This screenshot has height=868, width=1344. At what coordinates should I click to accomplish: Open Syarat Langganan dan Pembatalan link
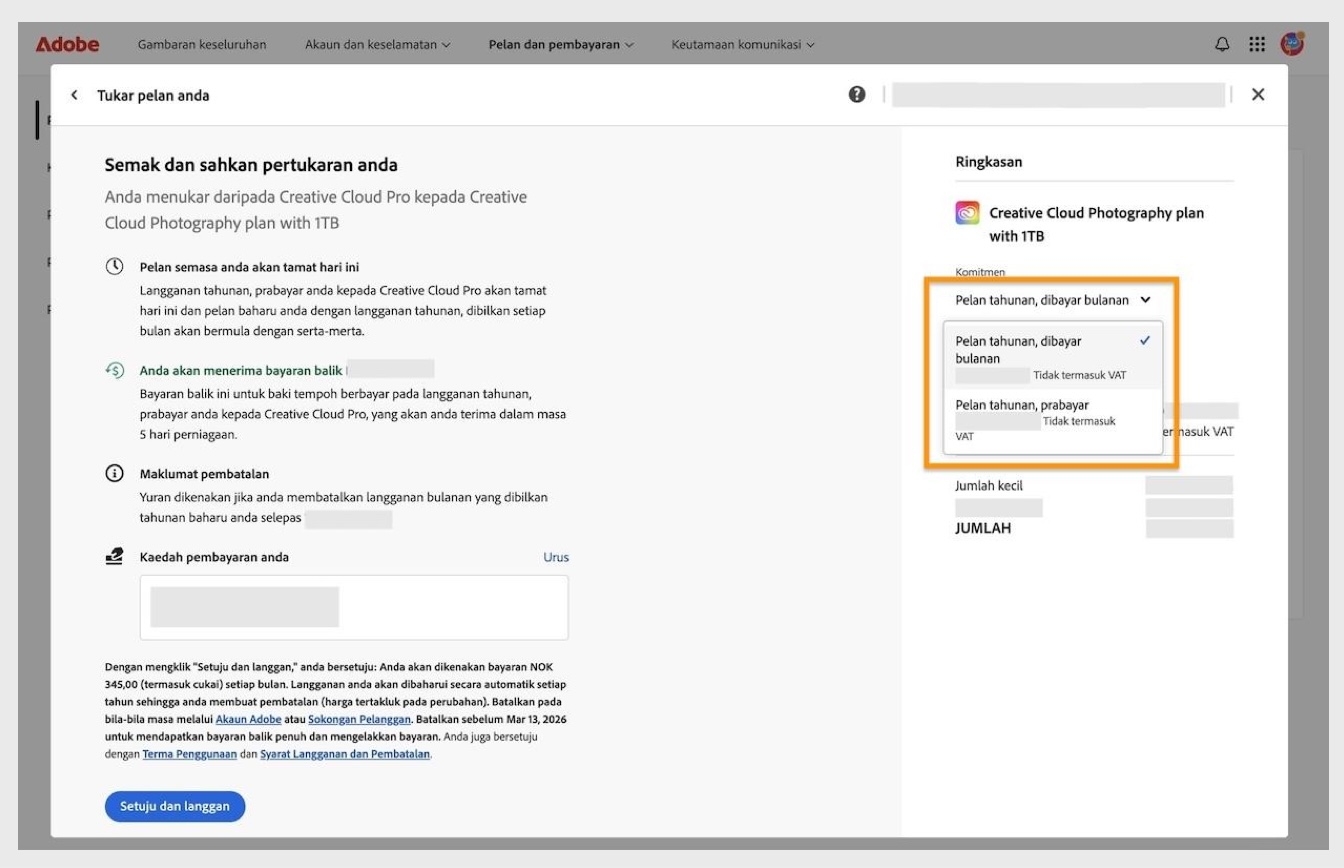[x=345, y=754]
